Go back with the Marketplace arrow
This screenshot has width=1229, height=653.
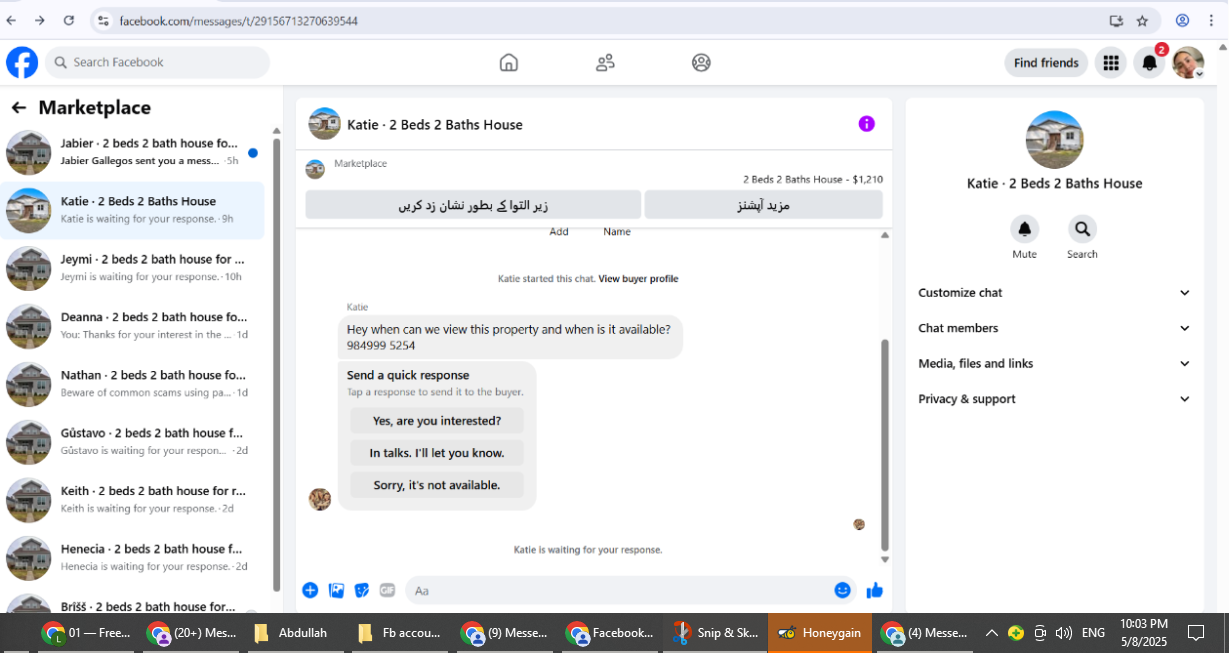point(19,108)
